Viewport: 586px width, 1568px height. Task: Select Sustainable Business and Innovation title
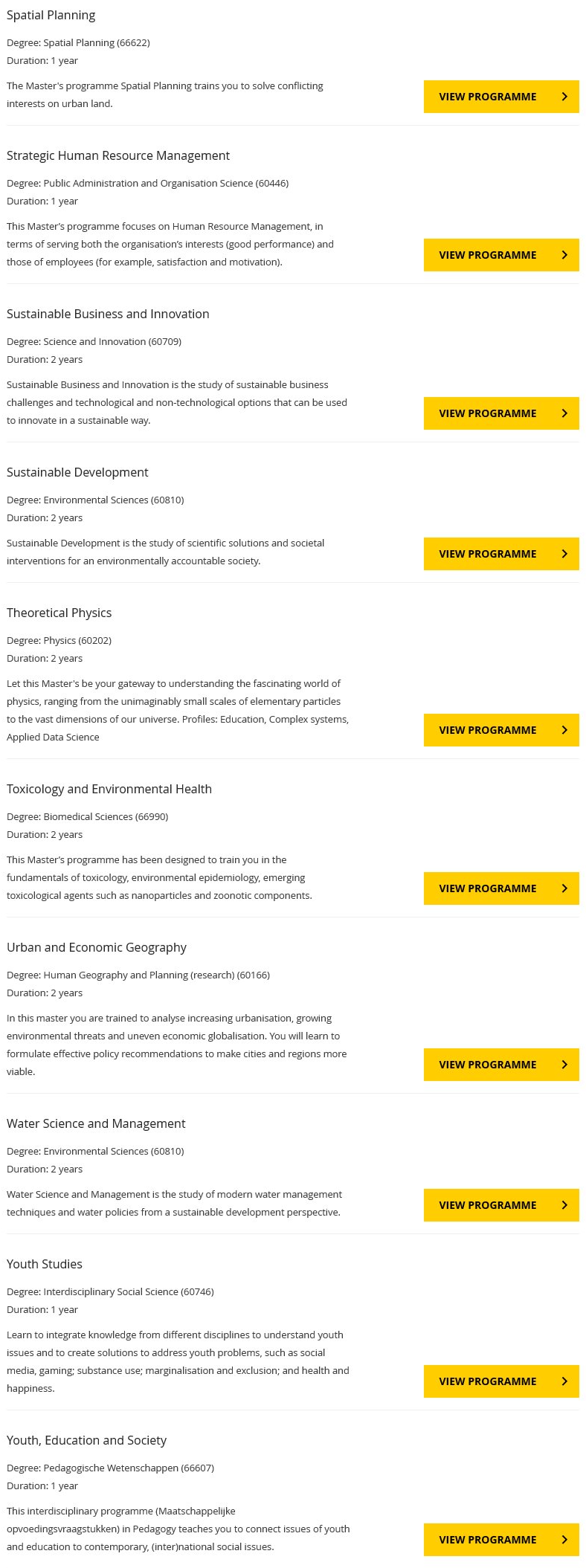(x=108, y=314)
